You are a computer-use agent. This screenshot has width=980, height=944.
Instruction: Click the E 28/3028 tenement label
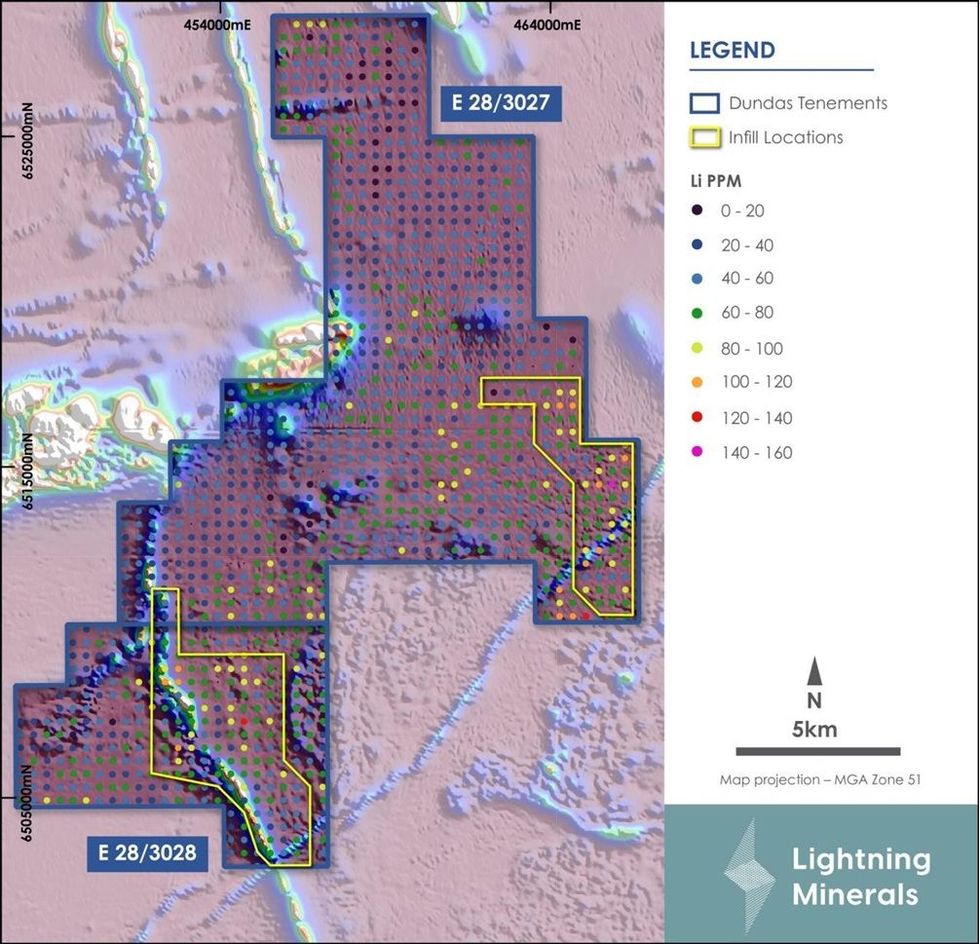[x=147, y=853]
